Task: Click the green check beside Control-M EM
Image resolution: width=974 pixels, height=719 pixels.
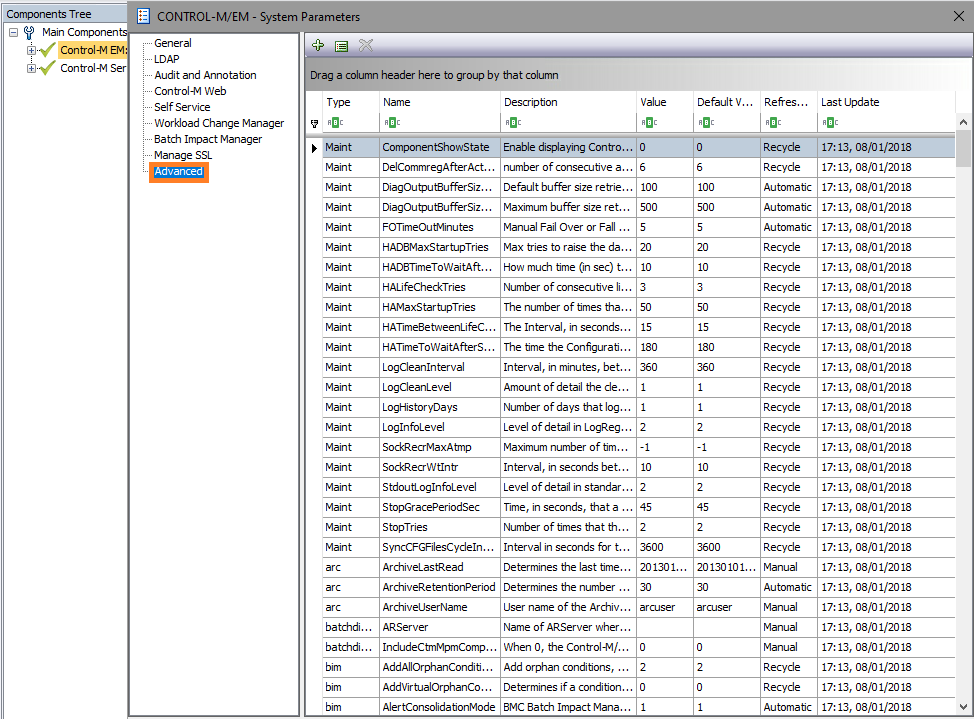Action: tap(47, 50)
